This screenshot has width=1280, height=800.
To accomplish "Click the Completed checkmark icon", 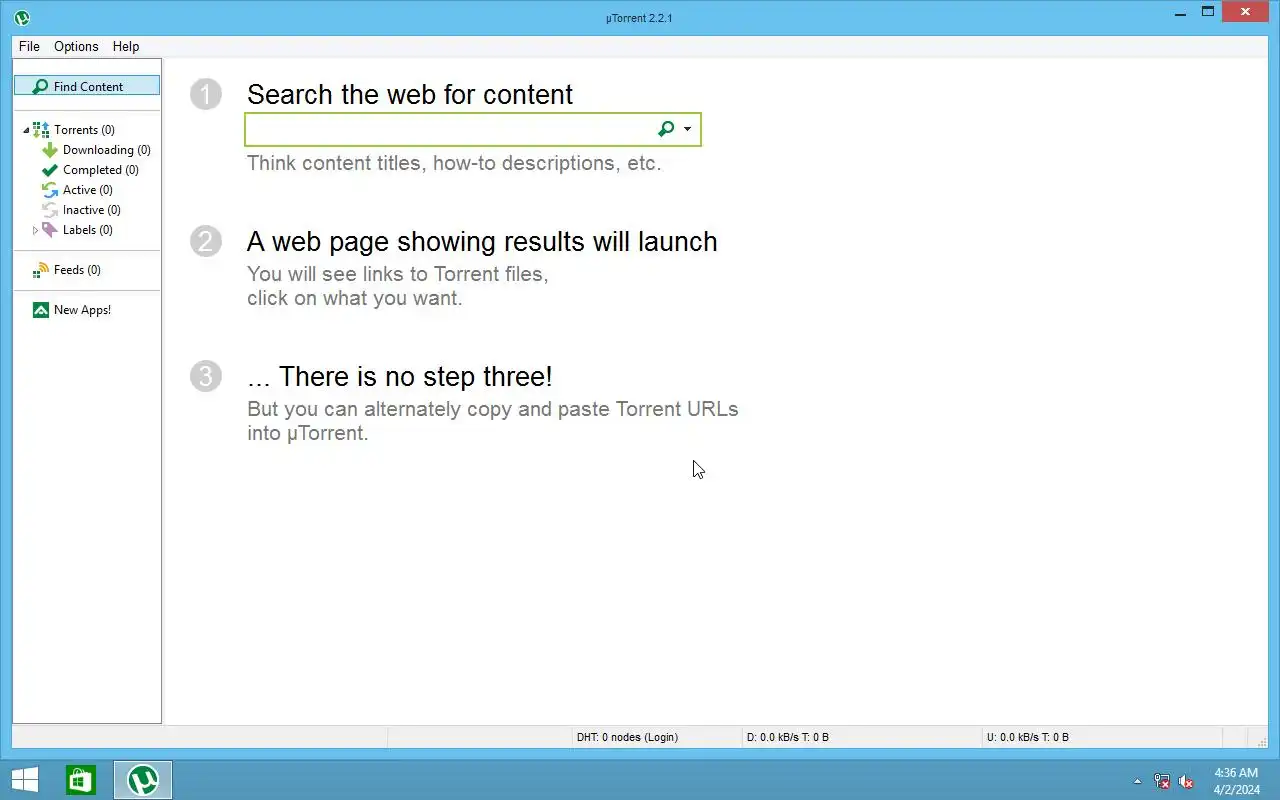I will (x=50, y=170).
